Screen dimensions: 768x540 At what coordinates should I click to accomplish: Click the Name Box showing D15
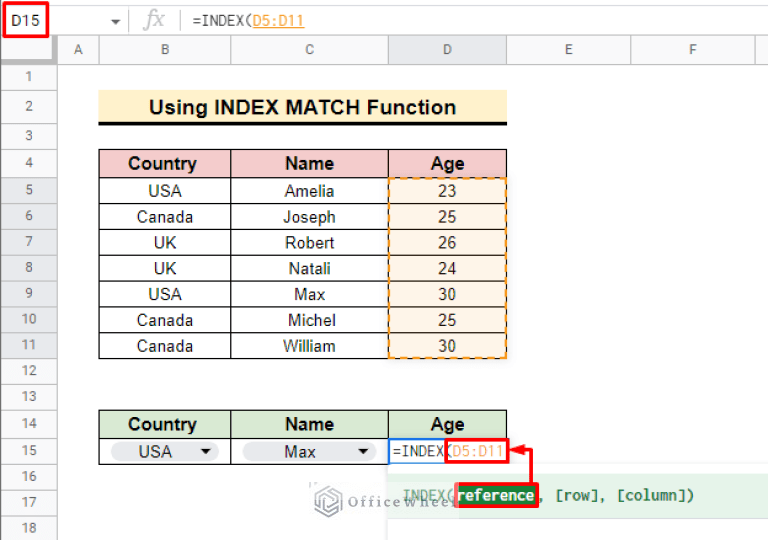coord(25,21)
